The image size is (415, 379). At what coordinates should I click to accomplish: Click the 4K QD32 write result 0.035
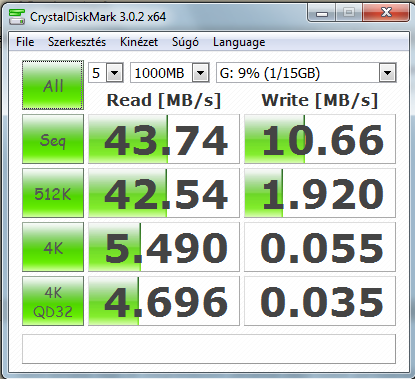pos(320,301)
